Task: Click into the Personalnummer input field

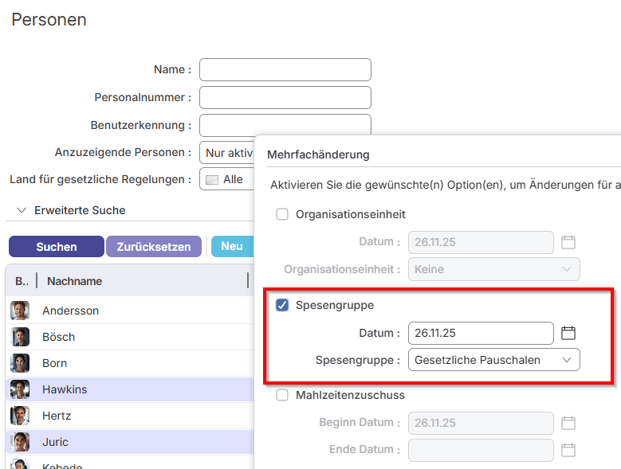Action: click(285, 97)
